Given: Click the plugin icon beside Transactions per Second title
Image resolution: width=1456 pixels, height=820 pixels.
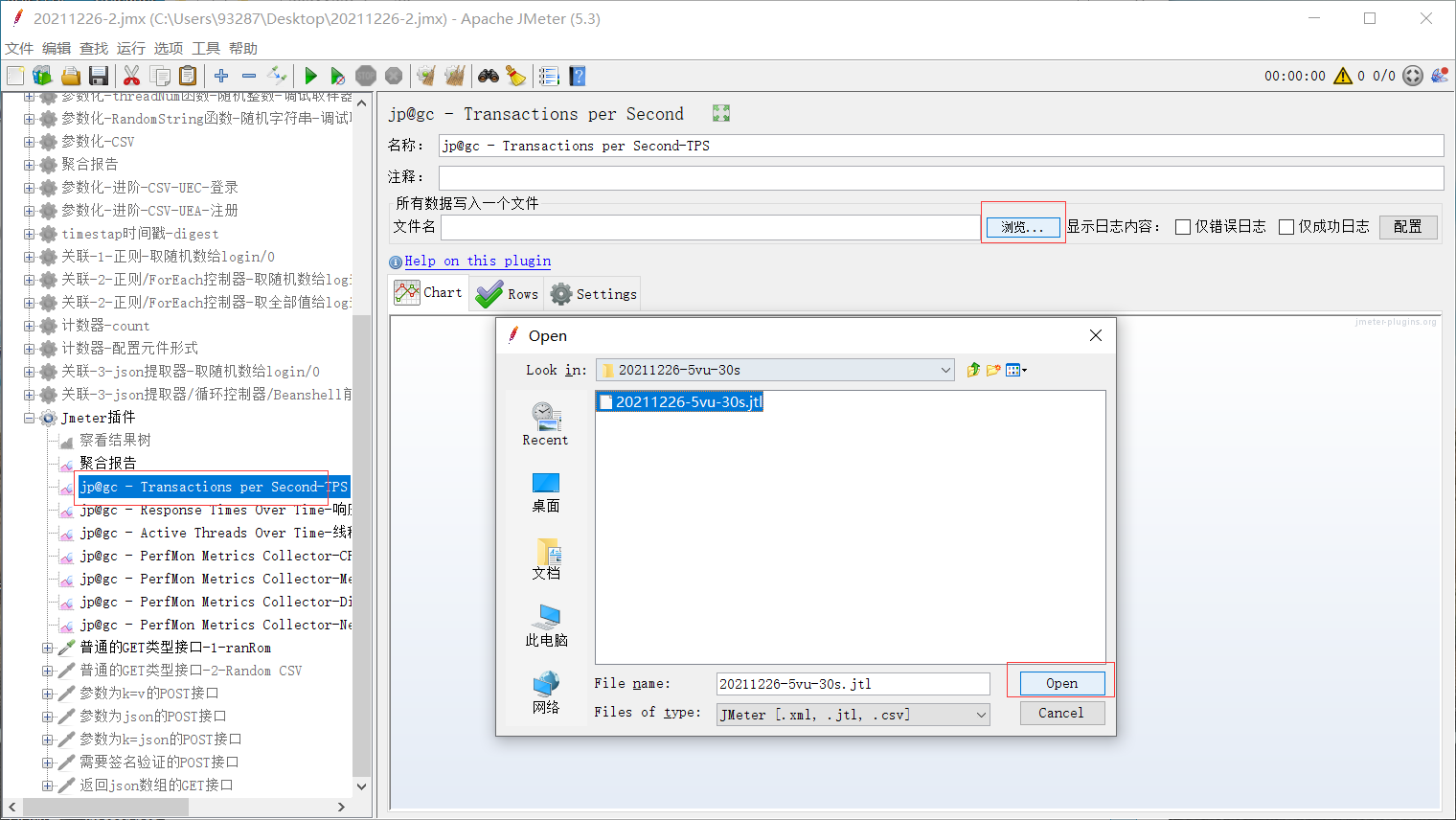Looking at the screenshot, I should (x=721, y=113).
